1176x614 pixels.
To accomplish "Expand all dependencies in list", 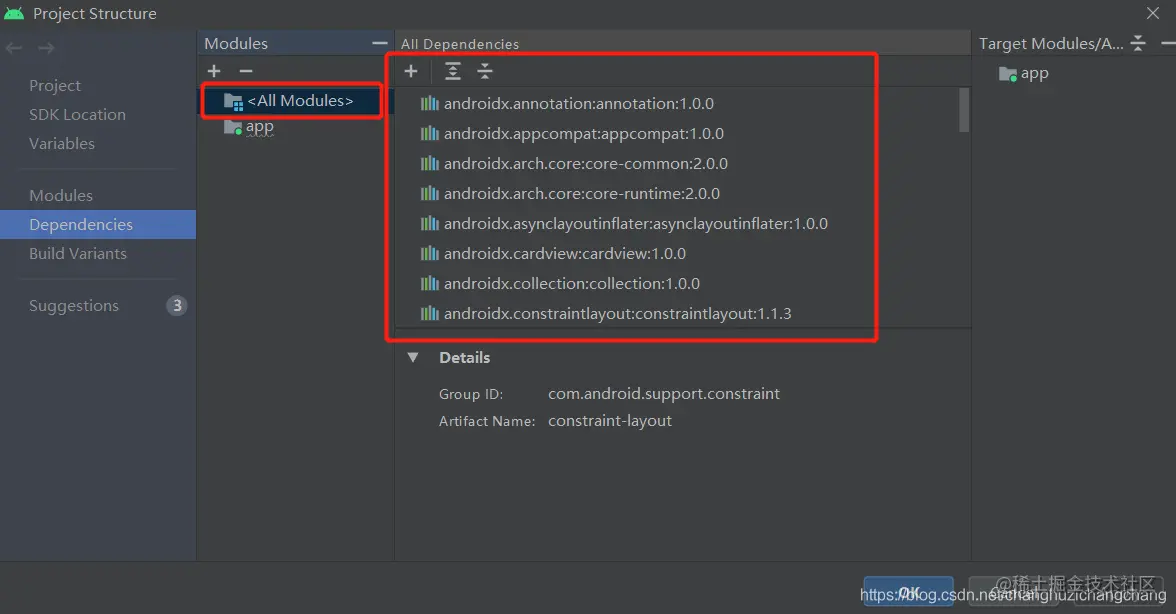I will pos(453,71).
